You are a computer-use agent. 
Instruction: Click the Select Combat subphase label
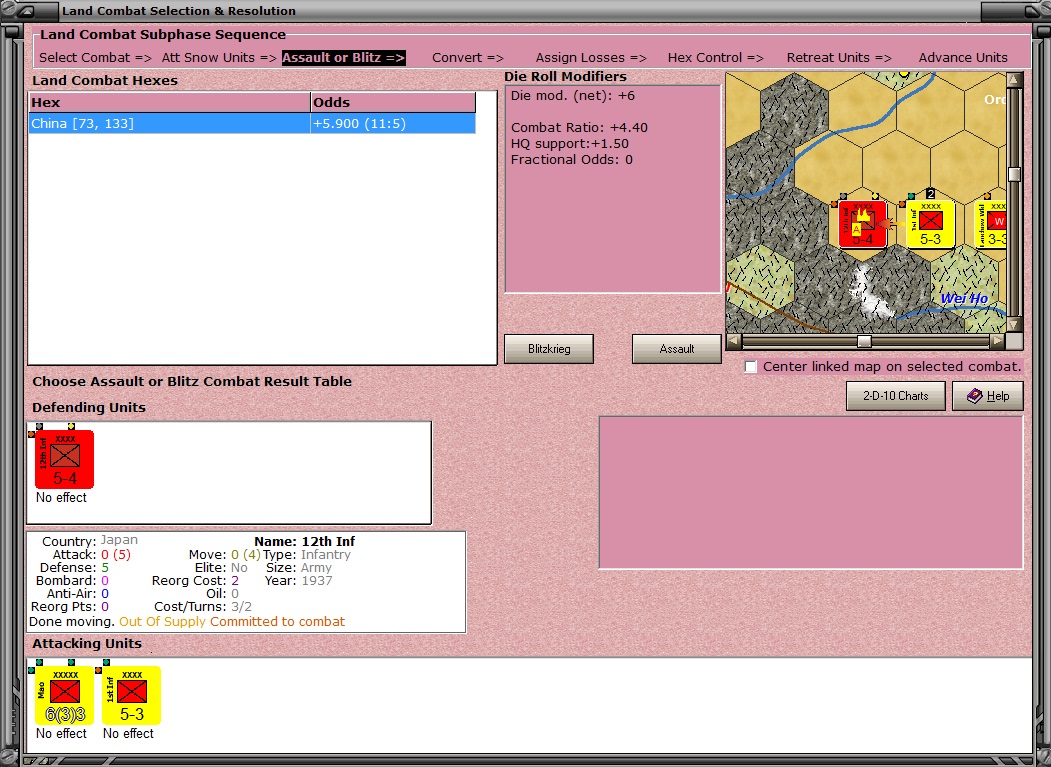(95, 58)
